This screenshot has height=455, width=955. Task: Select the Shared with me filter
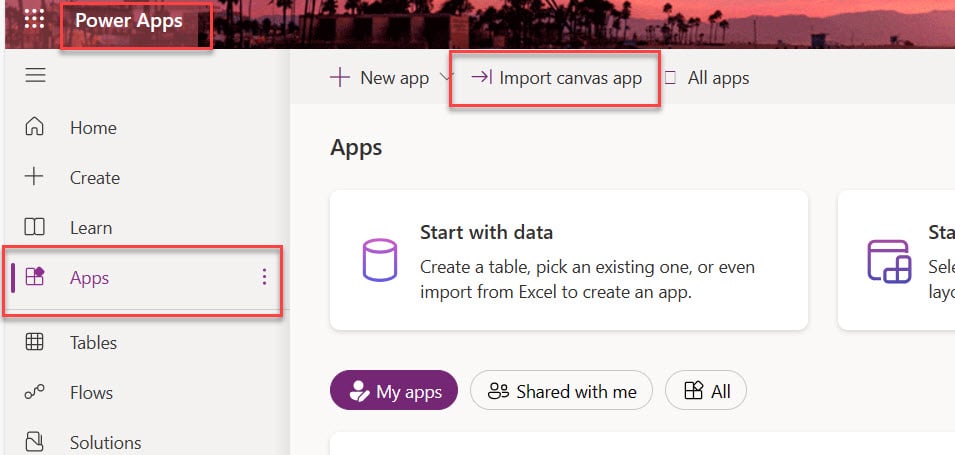[561, 390]
